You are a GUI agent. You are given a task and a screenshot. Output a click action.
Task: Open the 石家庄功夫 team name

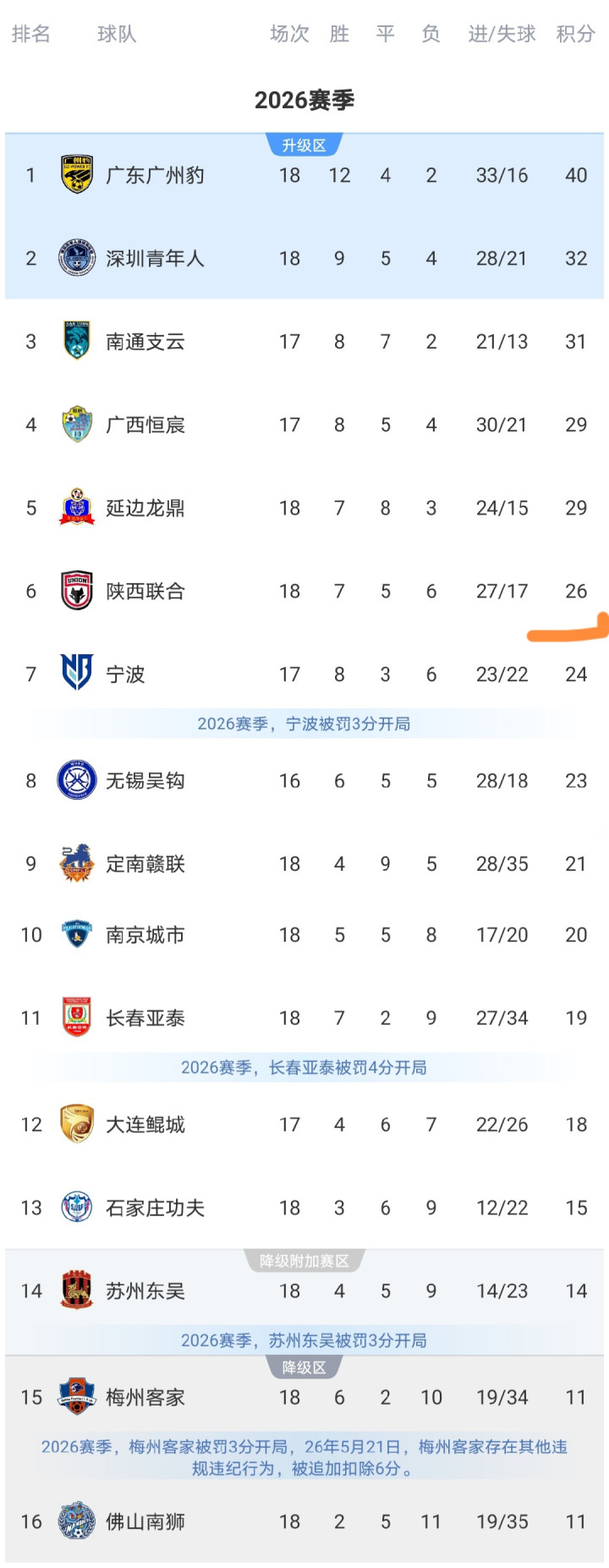(155, 1208)
